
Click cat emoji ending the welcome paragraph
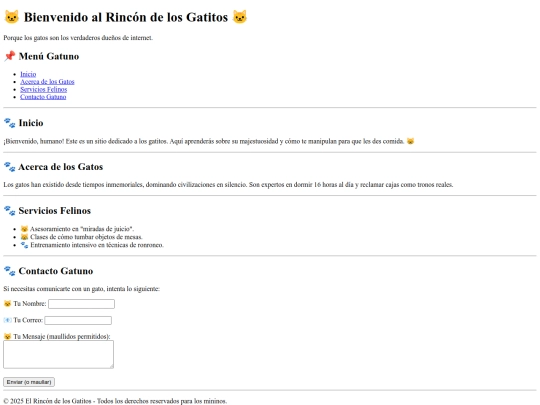tap(410, 141)
